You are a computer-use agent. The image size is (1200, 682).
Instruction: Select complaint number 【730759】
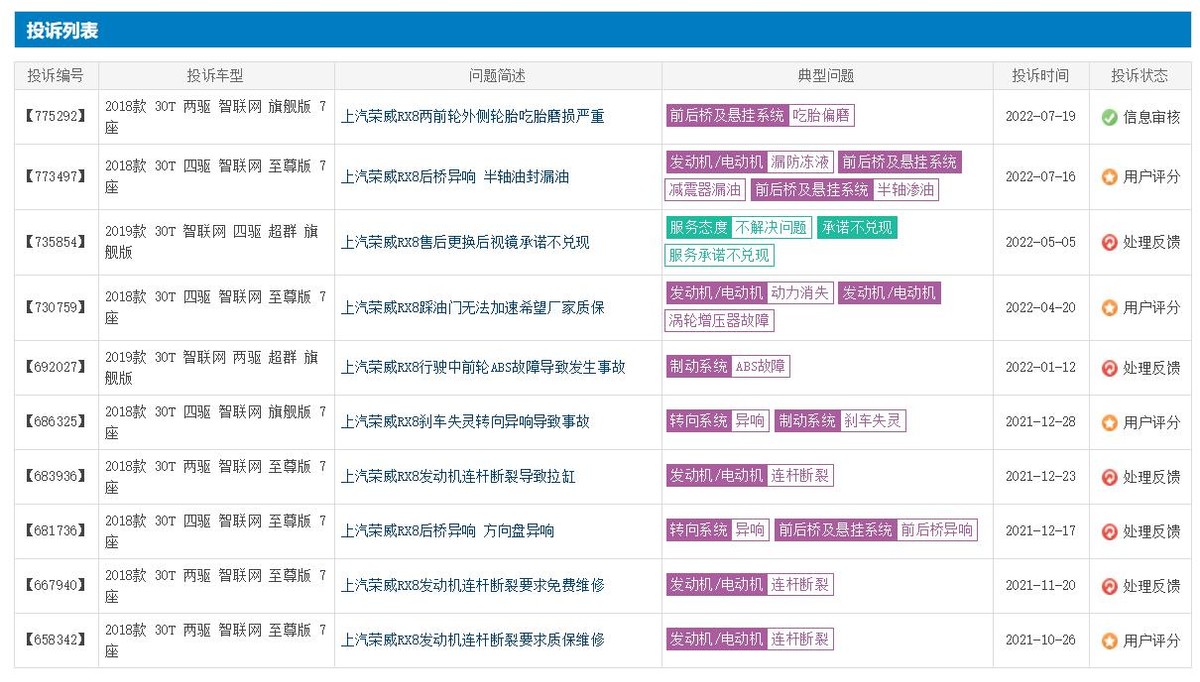tap(56, 308)
